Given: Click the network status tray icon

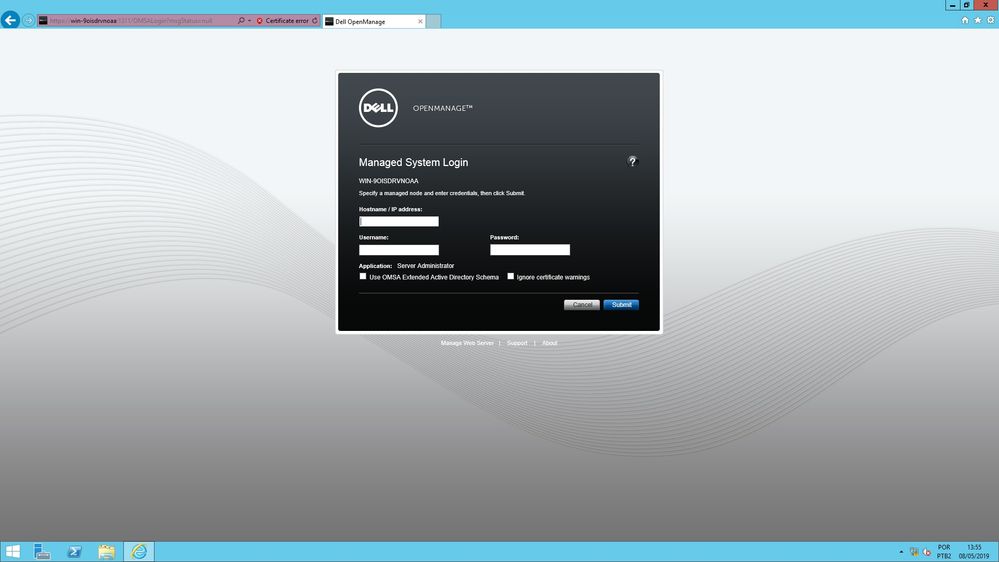Looking at the screenshot, I should [x=914, y=552].
